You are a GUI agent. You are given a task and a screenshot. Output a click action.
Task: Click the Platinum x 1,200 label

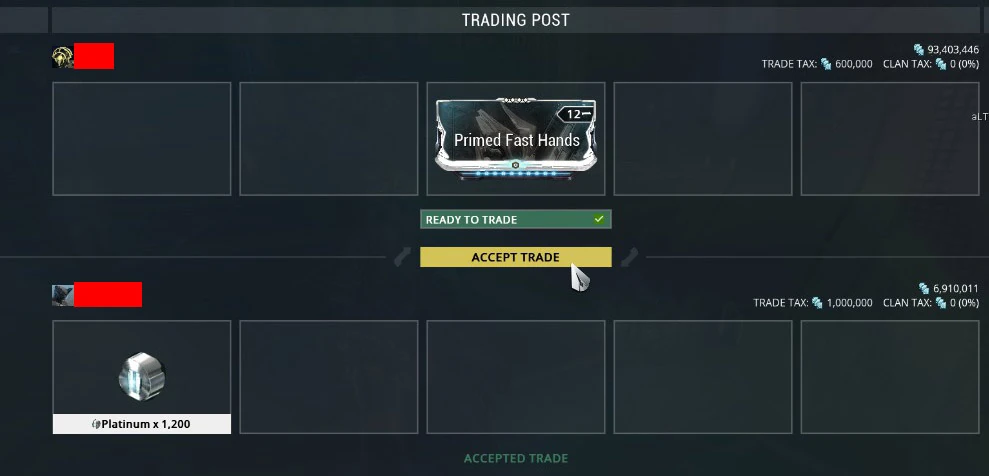[142, 424]
